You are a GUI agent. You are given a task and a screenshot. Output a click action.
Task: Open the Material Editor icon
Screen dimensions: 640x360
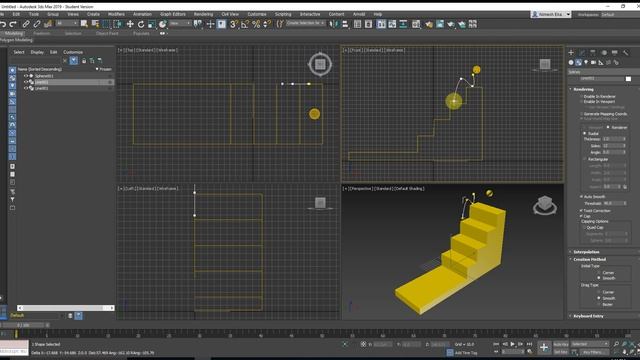point(416,24)
